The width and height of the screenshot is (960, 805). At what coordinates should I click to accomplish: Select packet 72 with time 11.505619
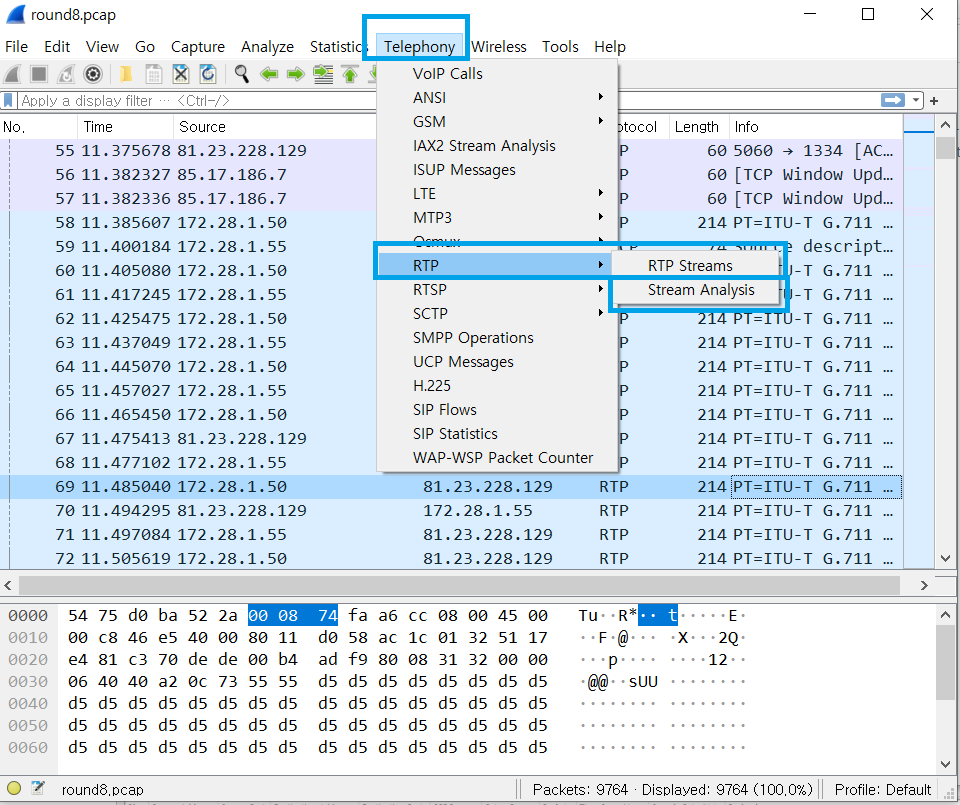(x=451, y=558)
